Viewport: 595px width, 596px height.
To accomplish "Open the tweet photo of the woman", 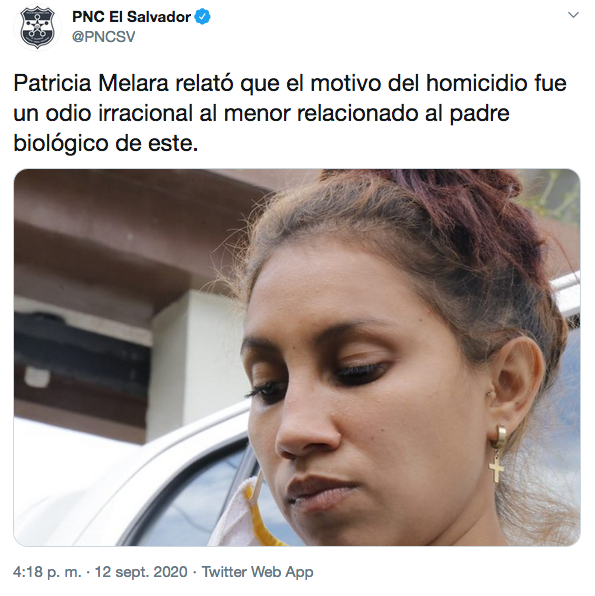I will point(297,357).
